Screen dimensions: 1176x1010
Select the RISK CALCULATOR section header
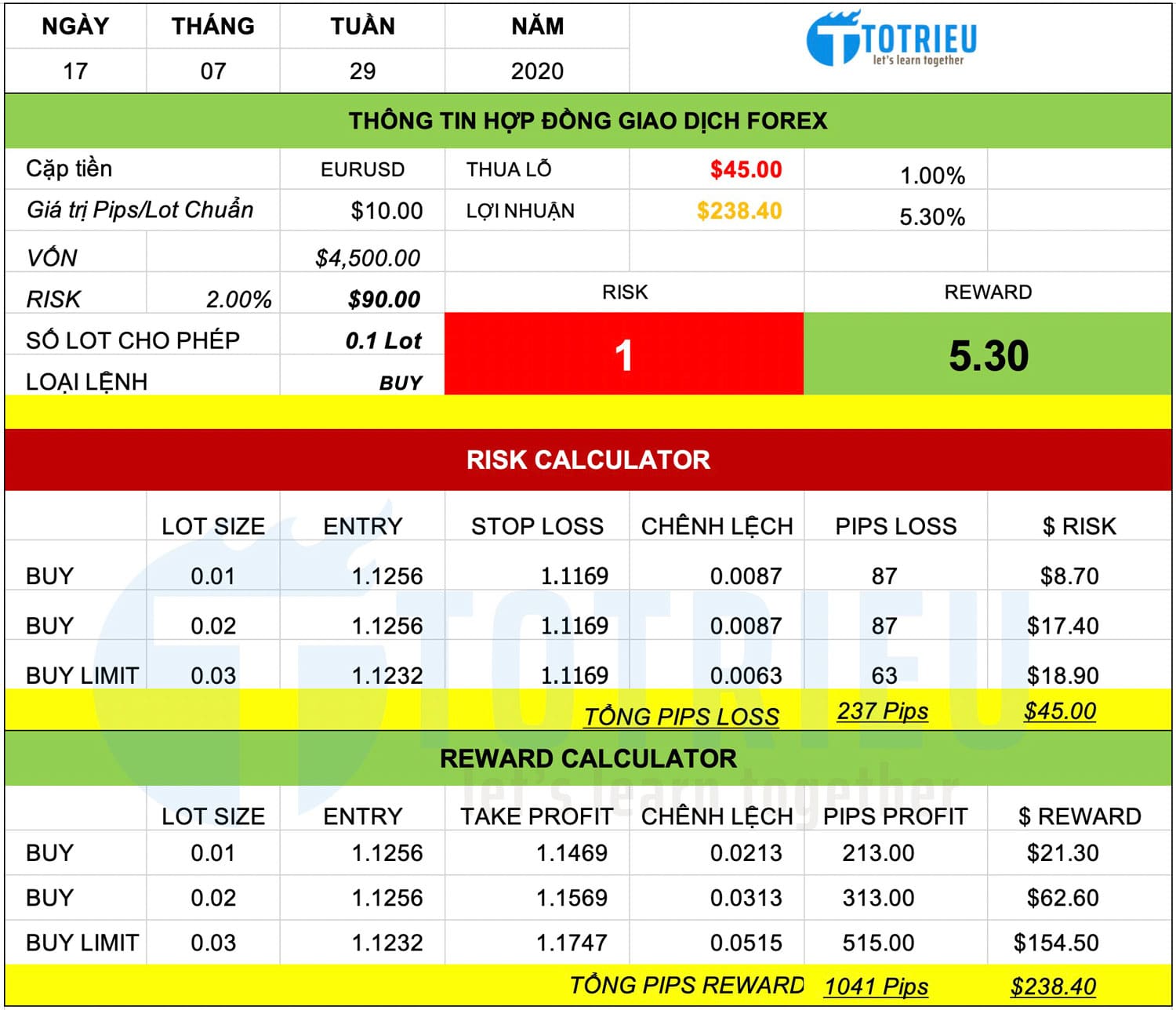588,460
